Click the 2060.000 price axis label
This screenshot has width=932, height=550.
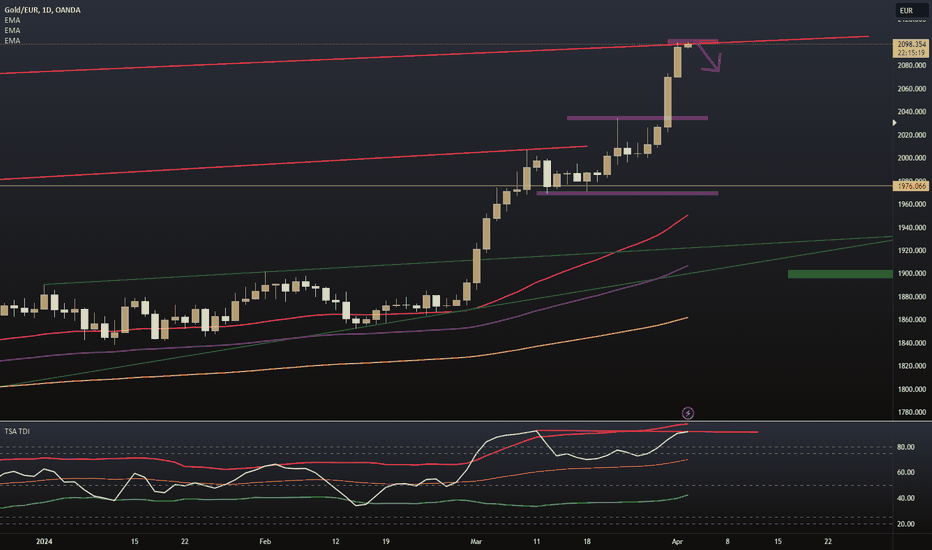pos(912,89)
